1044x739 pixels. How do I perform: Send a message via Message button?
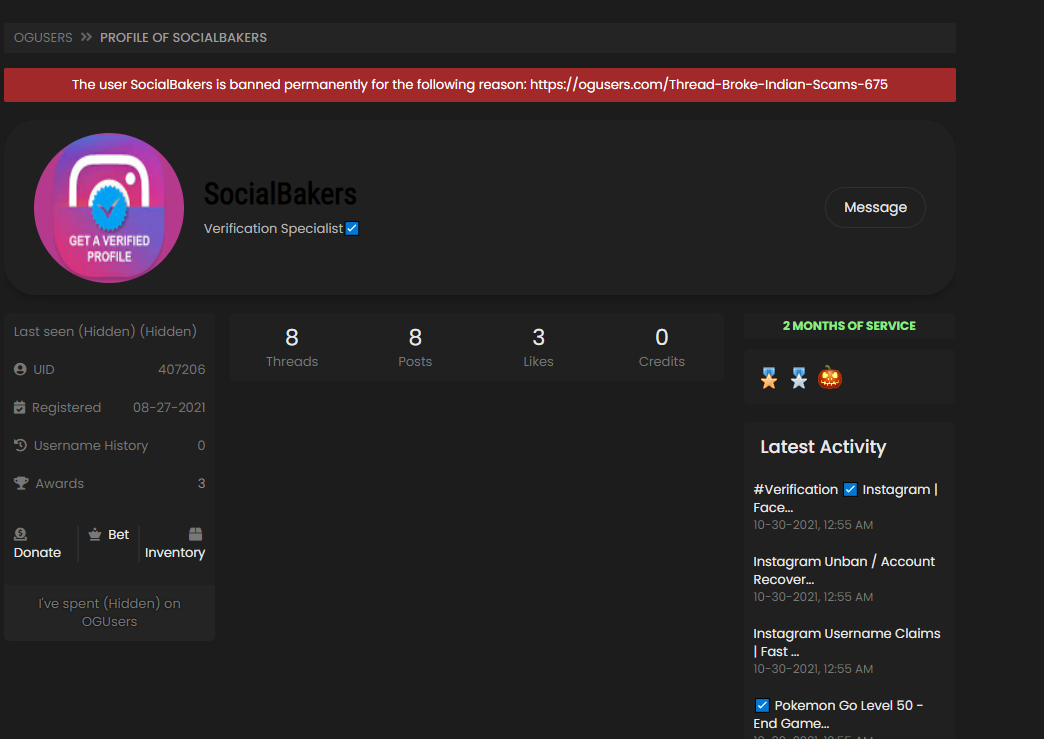click(875, 207)
